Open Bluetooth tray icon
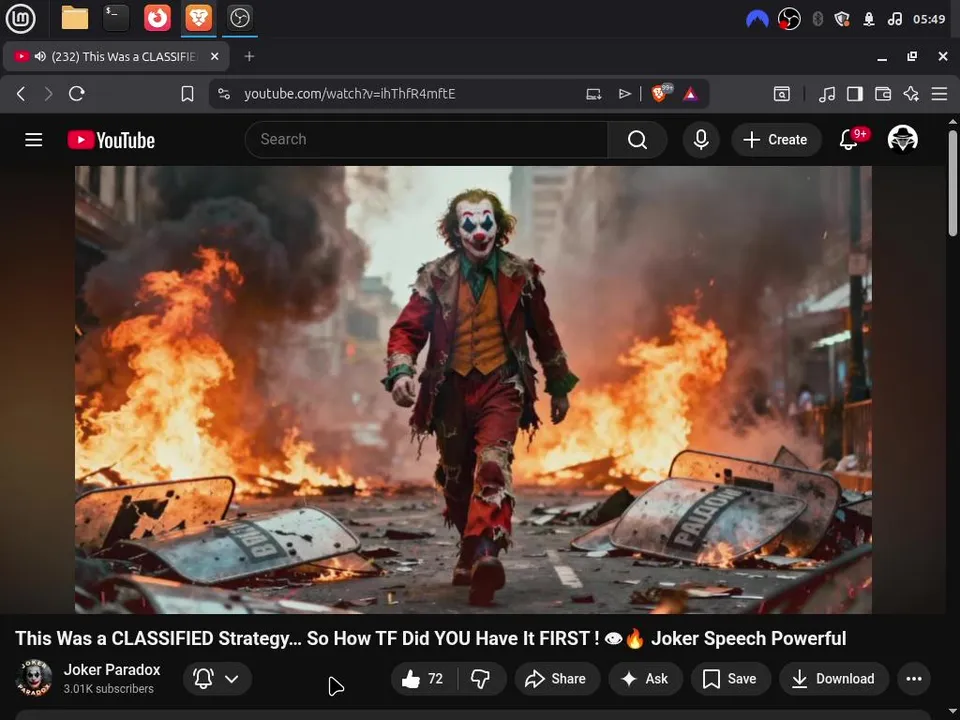 [x=817, y=19]
